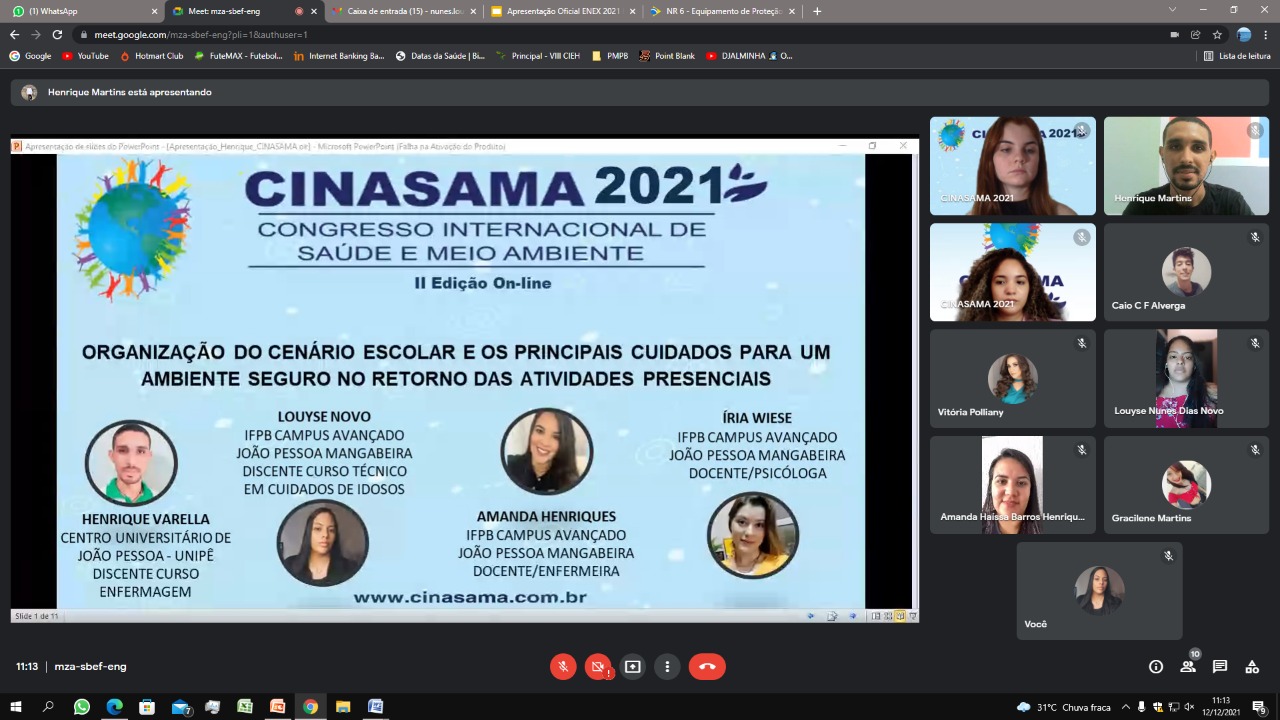
Task: Open the chat panel
Action: tap(1220, 667)
